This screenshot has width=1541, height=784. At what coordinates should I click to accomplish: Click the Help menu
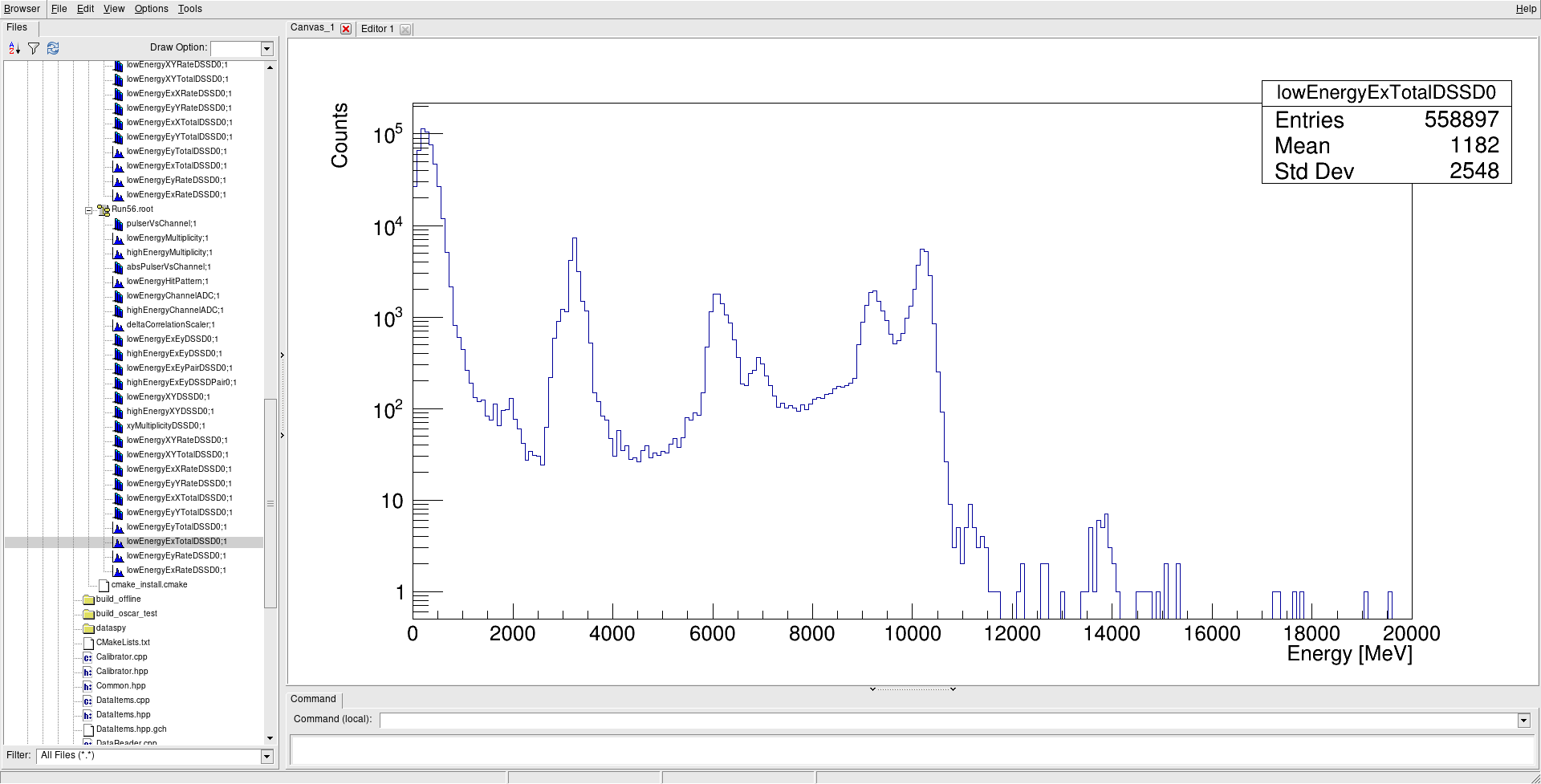(x=1526, y=9)
